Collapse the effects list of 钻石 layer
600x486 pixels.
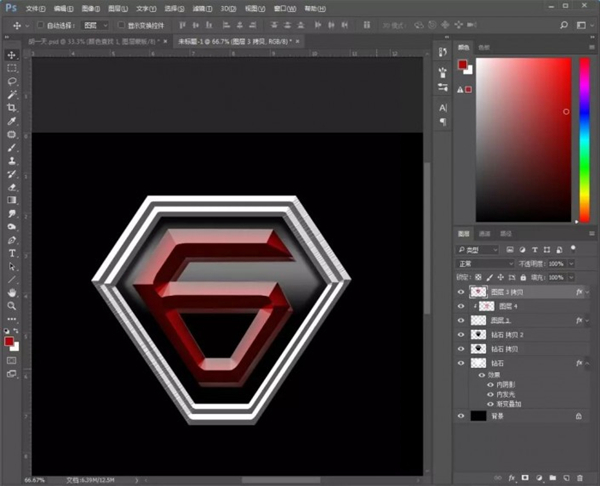(587, 363)
